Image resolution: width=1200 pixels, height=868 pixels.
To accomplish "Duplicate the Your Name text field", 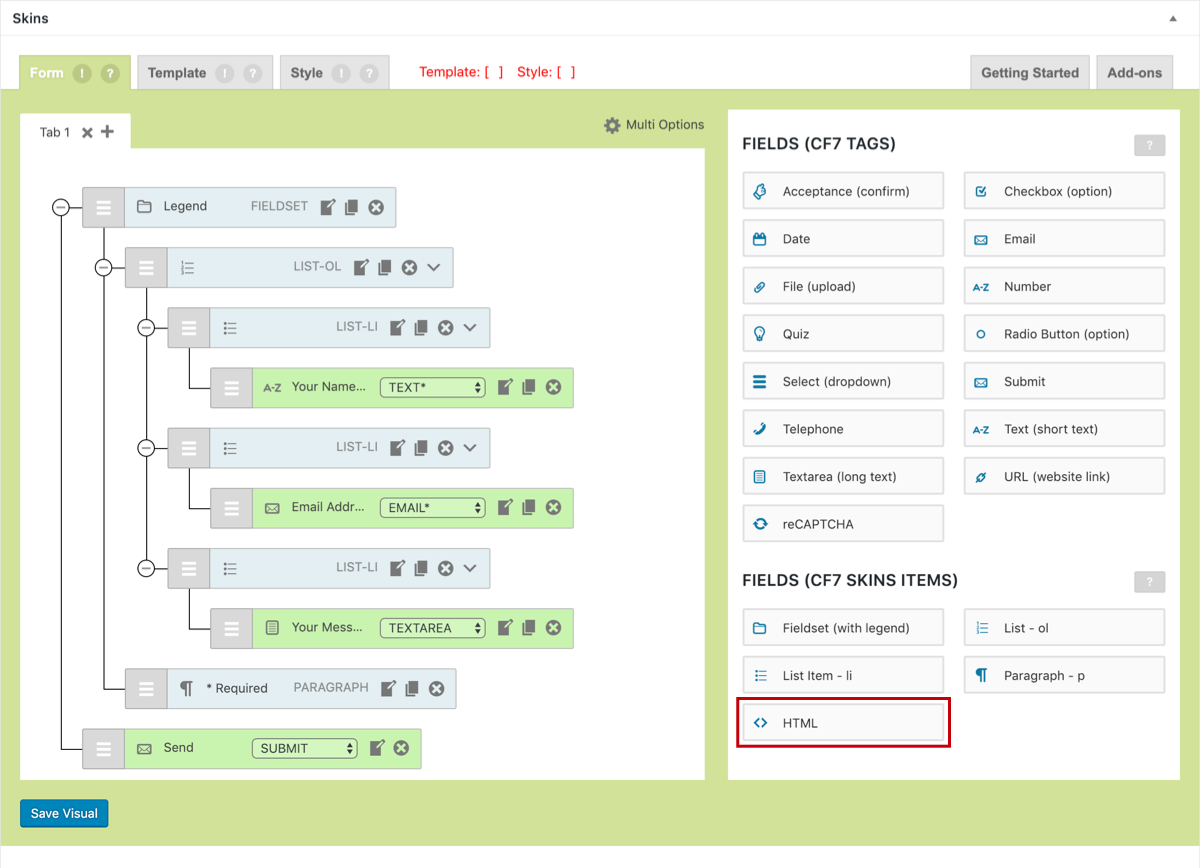I will [x=529, y=387].
